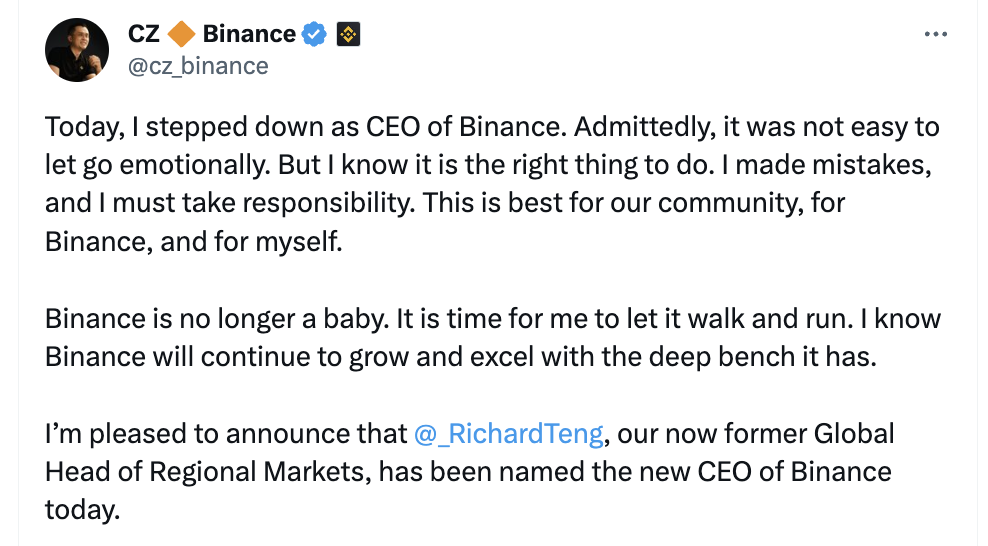Click 'let go emotionally.' text
988x546 pixels.
tap(158, 165)
